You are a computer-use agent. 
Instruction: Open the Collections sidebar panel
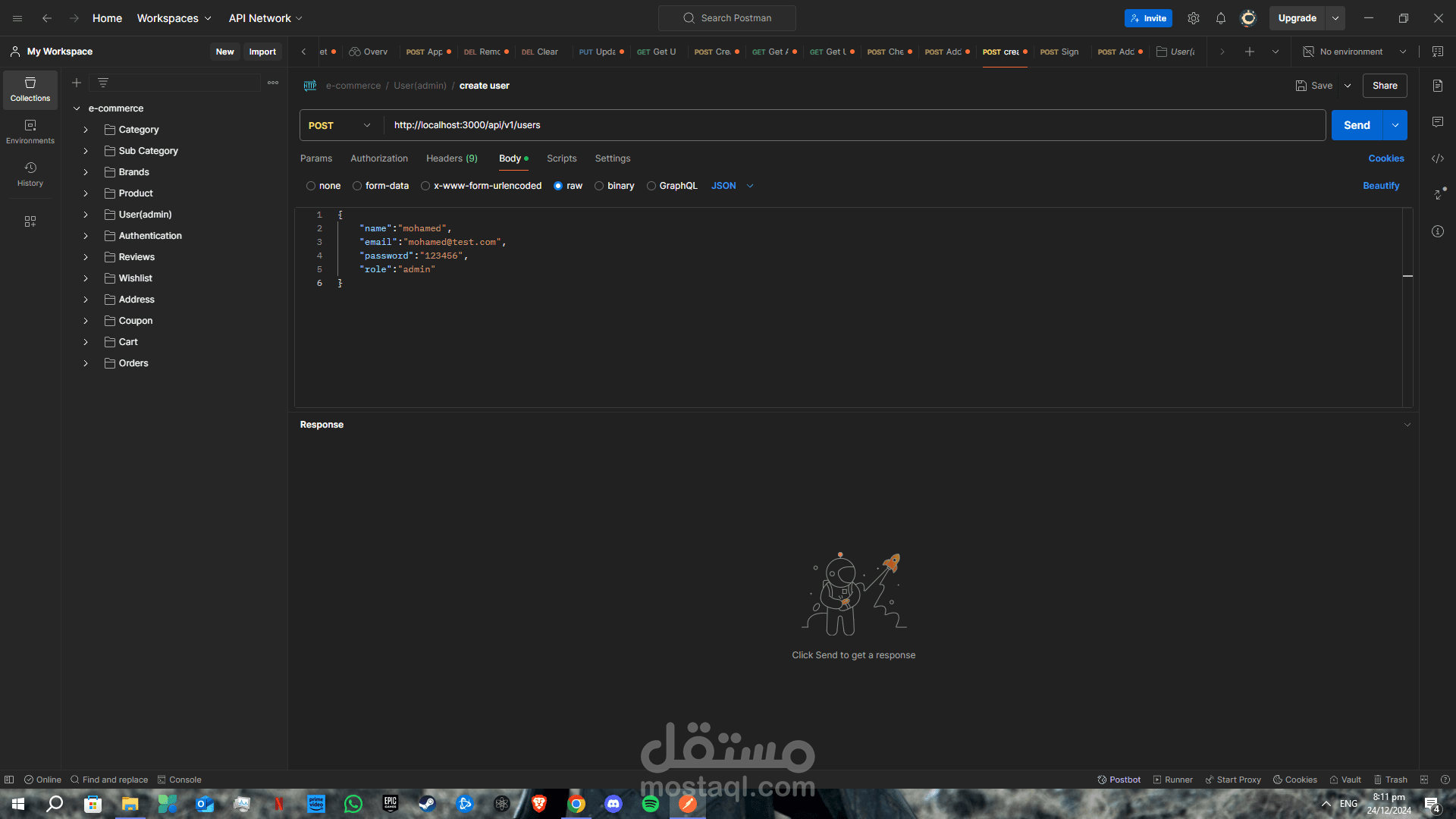click(30, 89)
